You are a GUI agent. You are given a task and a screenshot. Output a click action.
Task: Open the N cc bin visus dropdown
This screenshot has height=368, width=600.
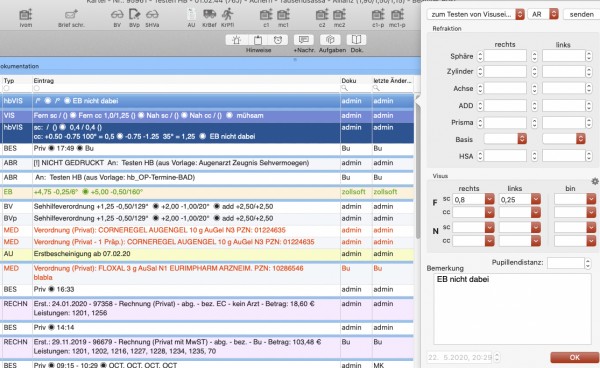[x=591, y=241]
